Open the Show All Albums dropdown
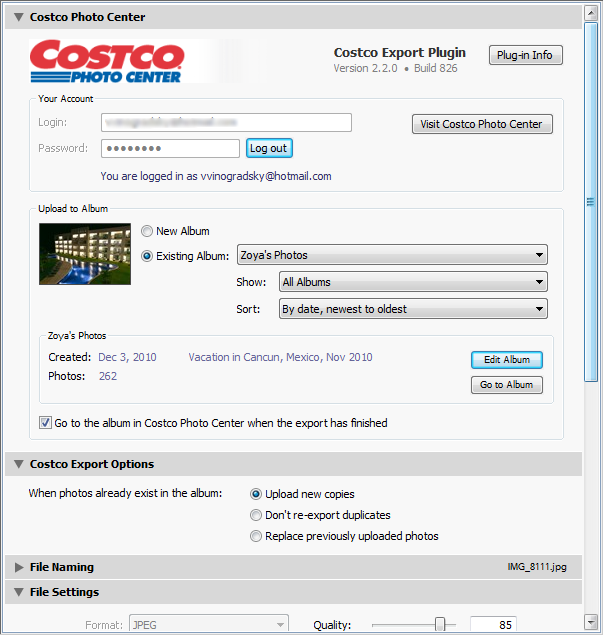The width and height of the screenshot is (603, 635). click(413, 282)
